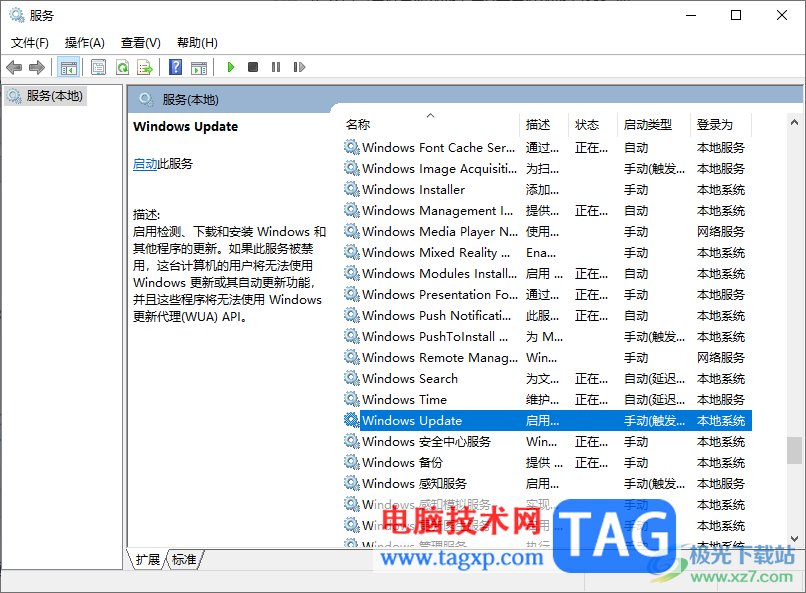Click the scrollbar down arrow in services list

click(794, 539)
